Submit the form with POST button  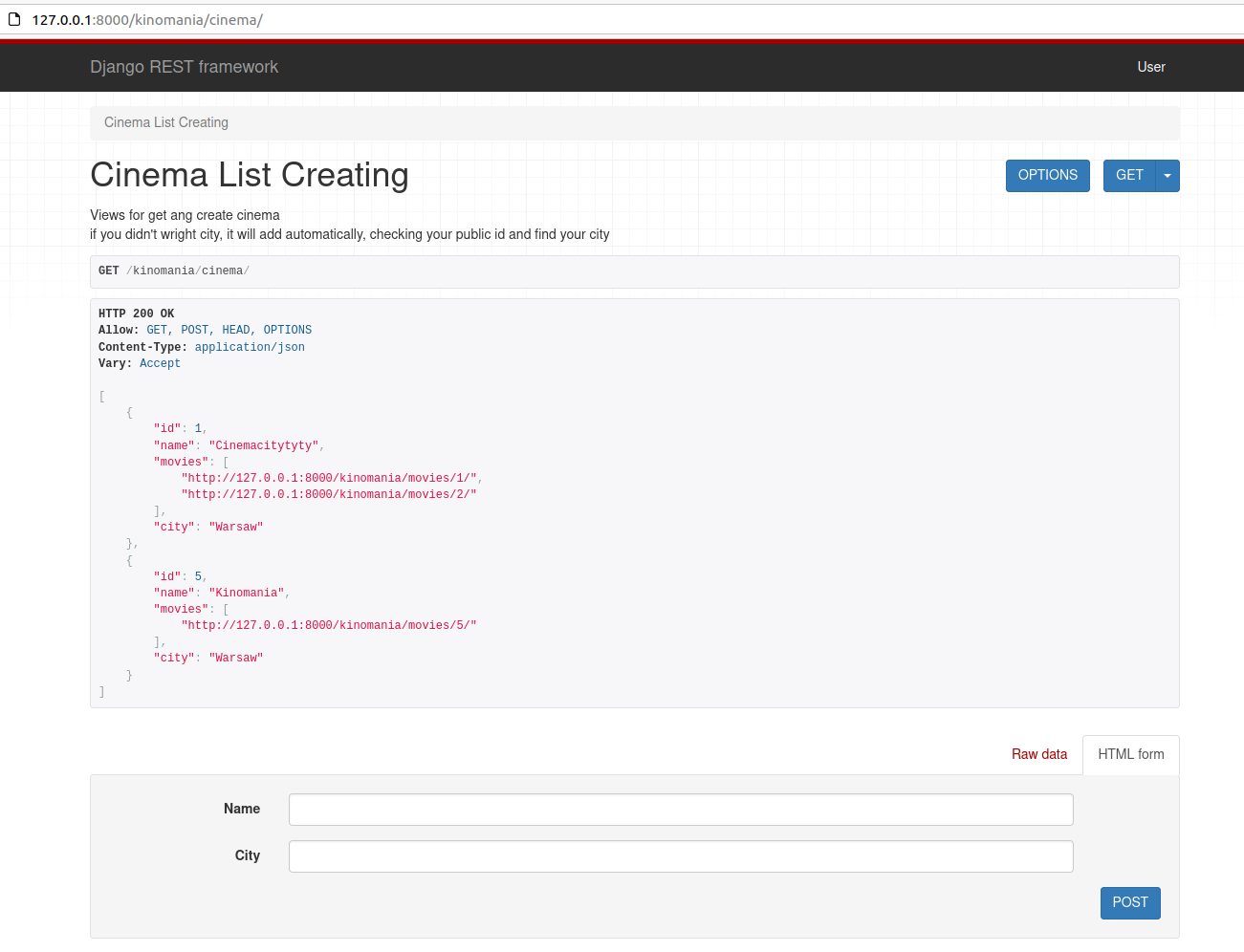point(1130,903)
